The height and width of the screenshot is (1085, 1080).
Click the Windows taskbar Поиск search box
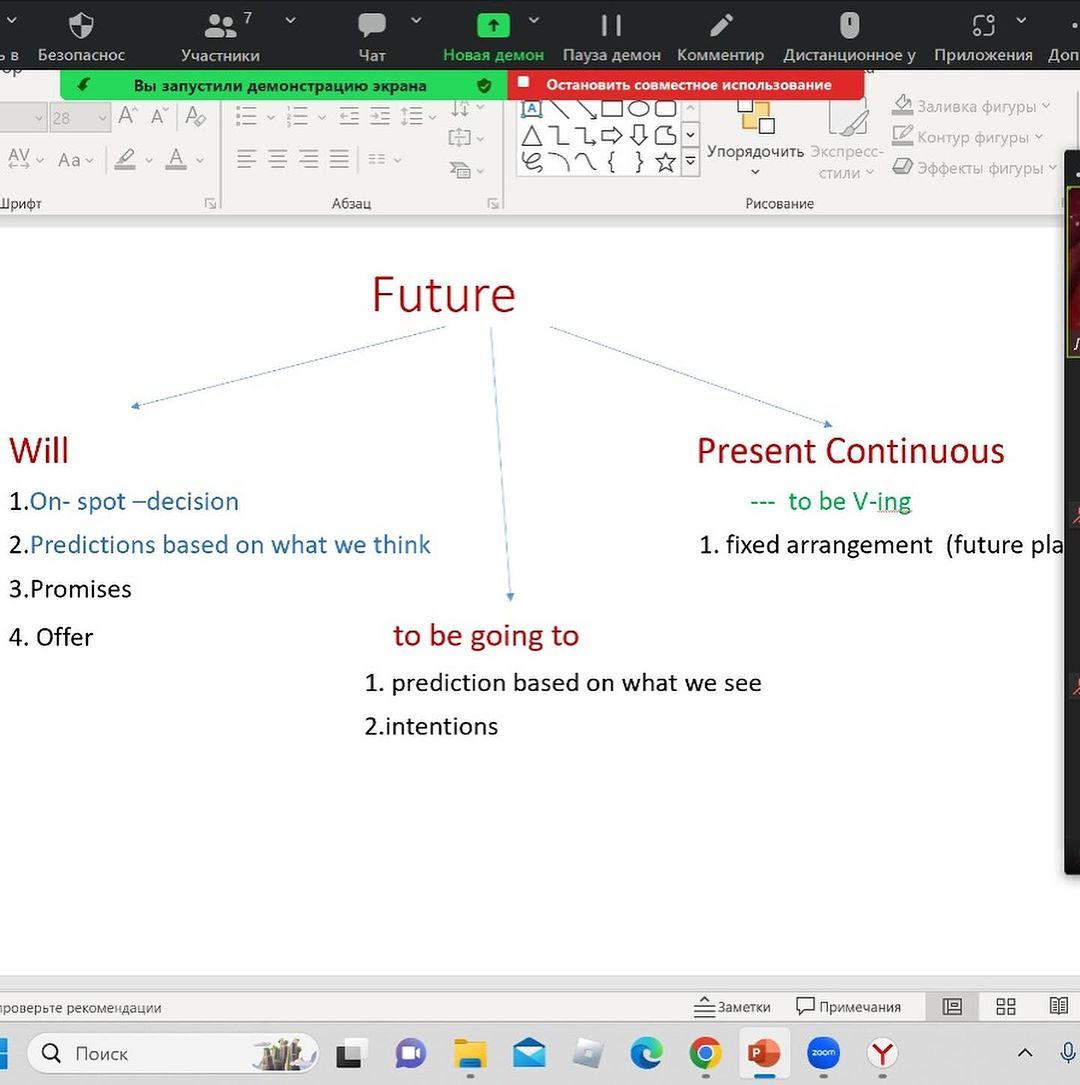click(173, 1054)
